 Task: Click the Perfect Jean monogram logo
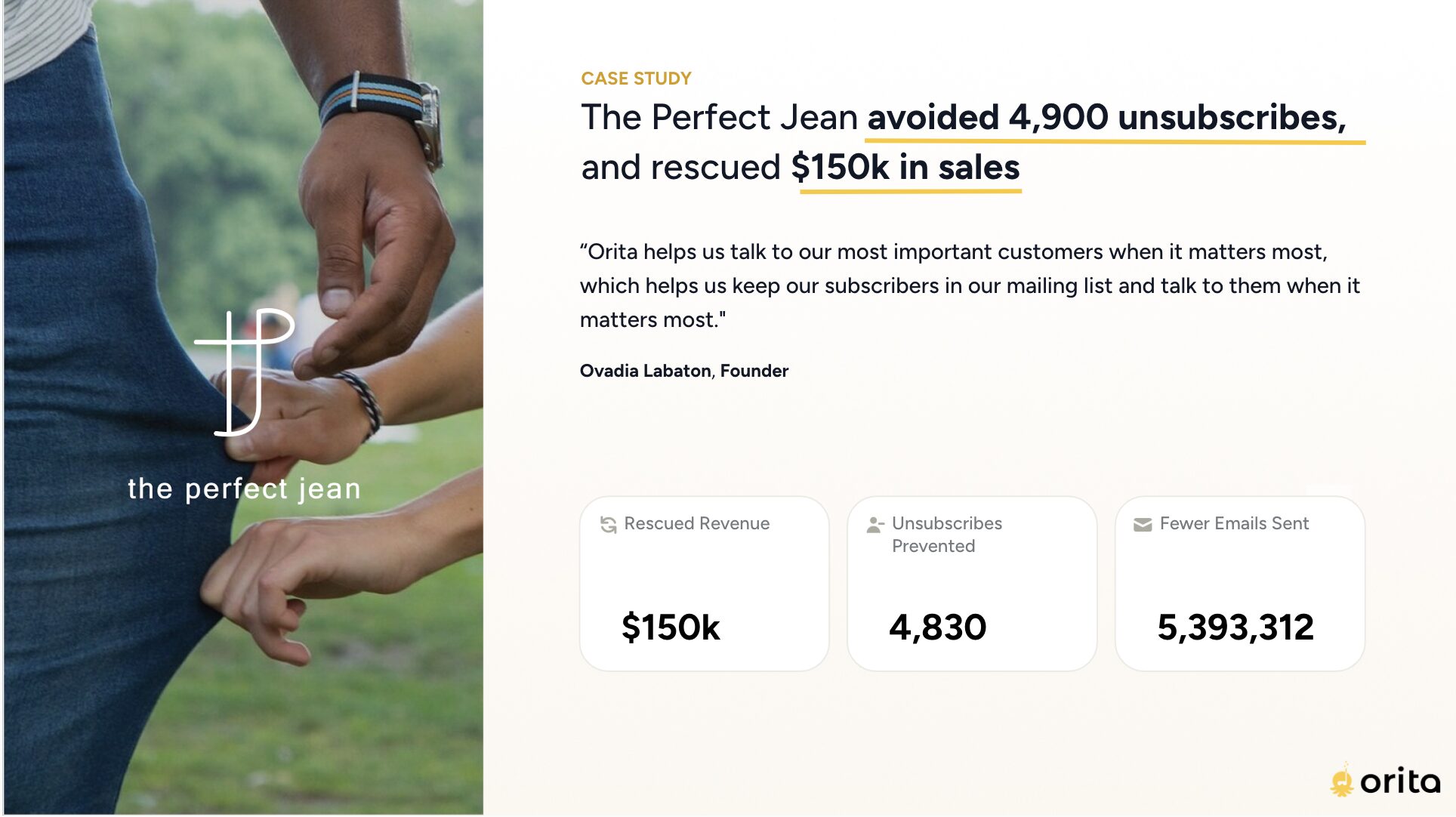point(245,372)
